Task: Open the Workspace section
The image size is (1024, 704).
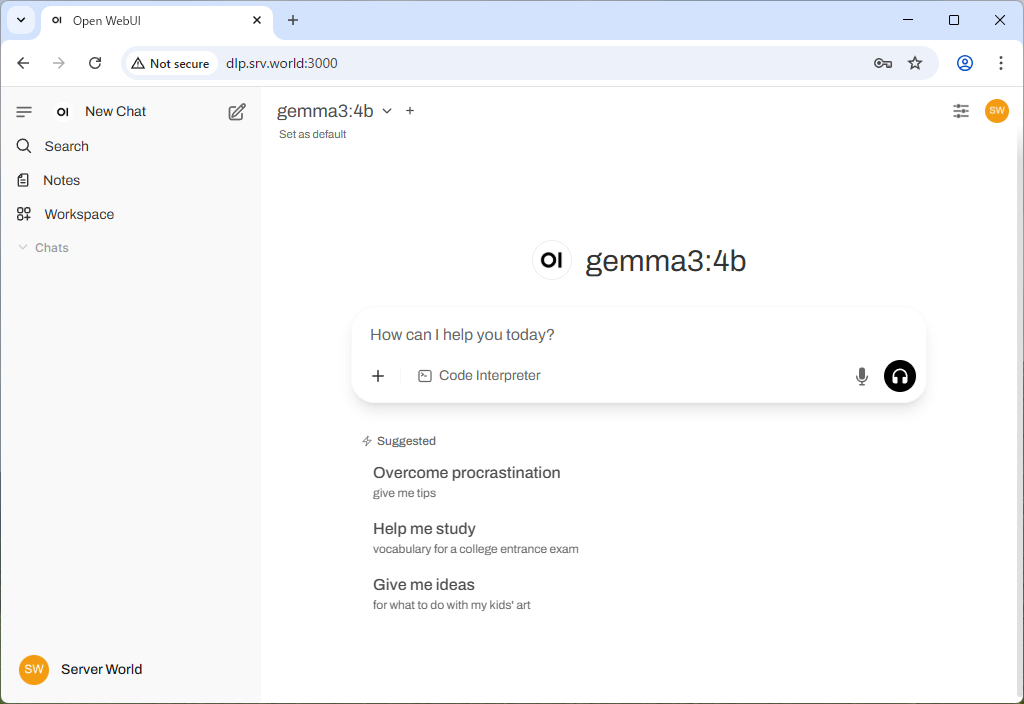Action: pos(78,214)
